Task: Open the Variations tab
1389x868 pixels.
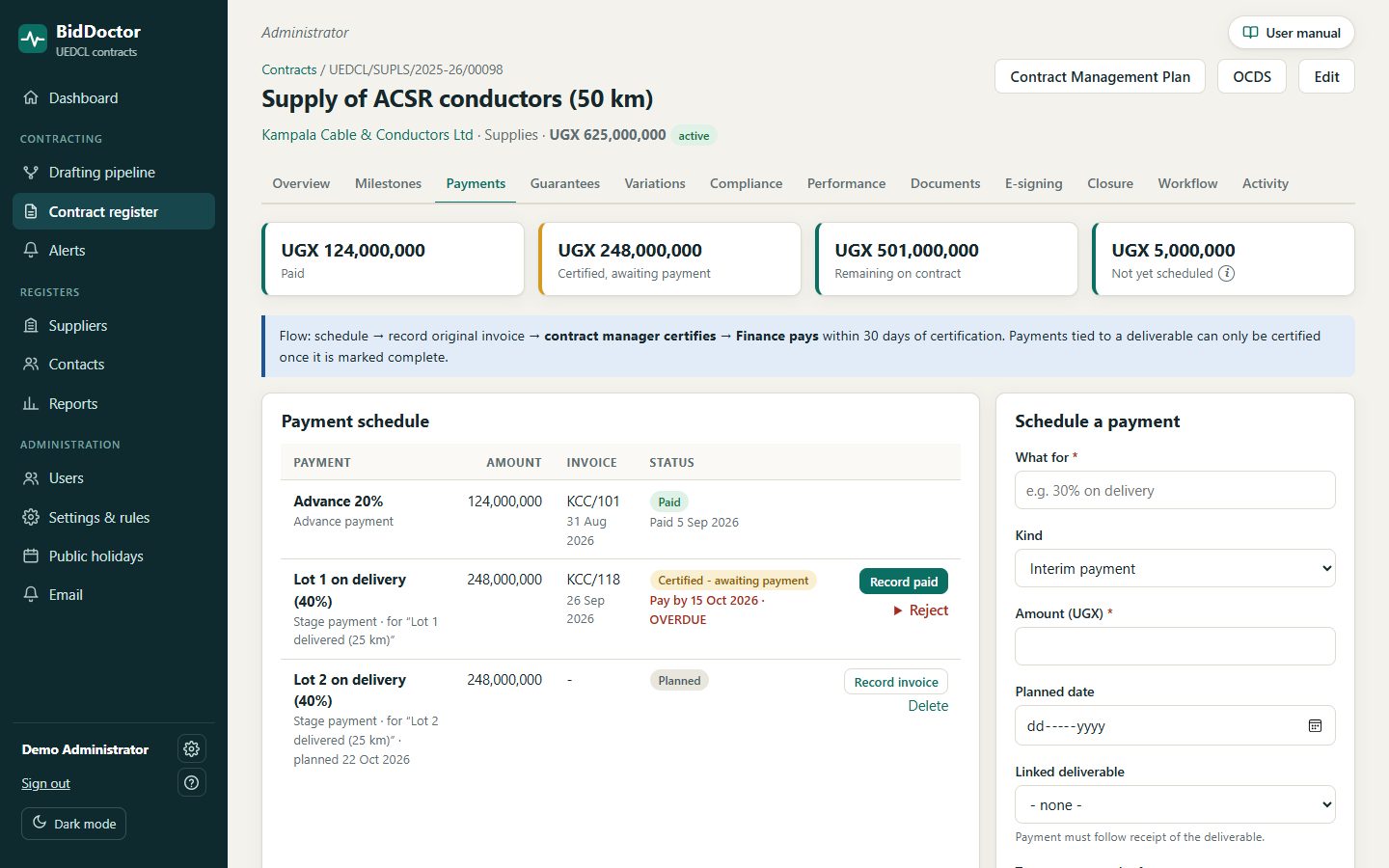Action: point(655,183)
